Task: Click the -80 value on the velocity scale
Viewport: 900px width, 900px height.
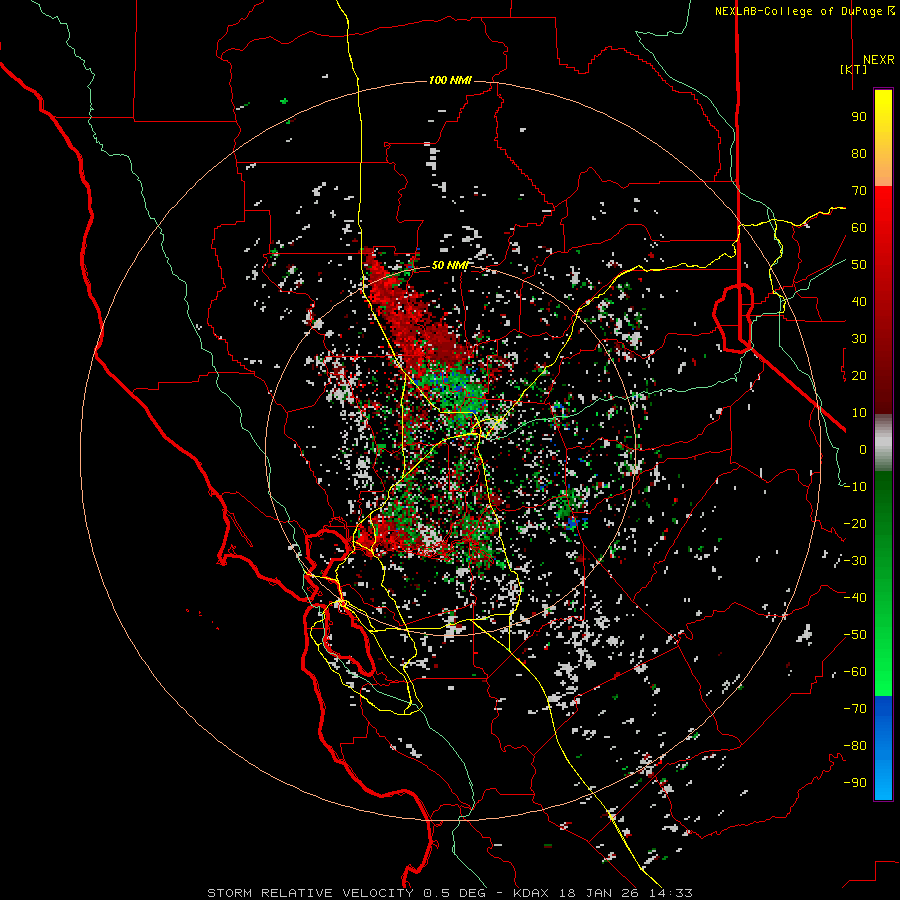Action: (x=855, y=746)
